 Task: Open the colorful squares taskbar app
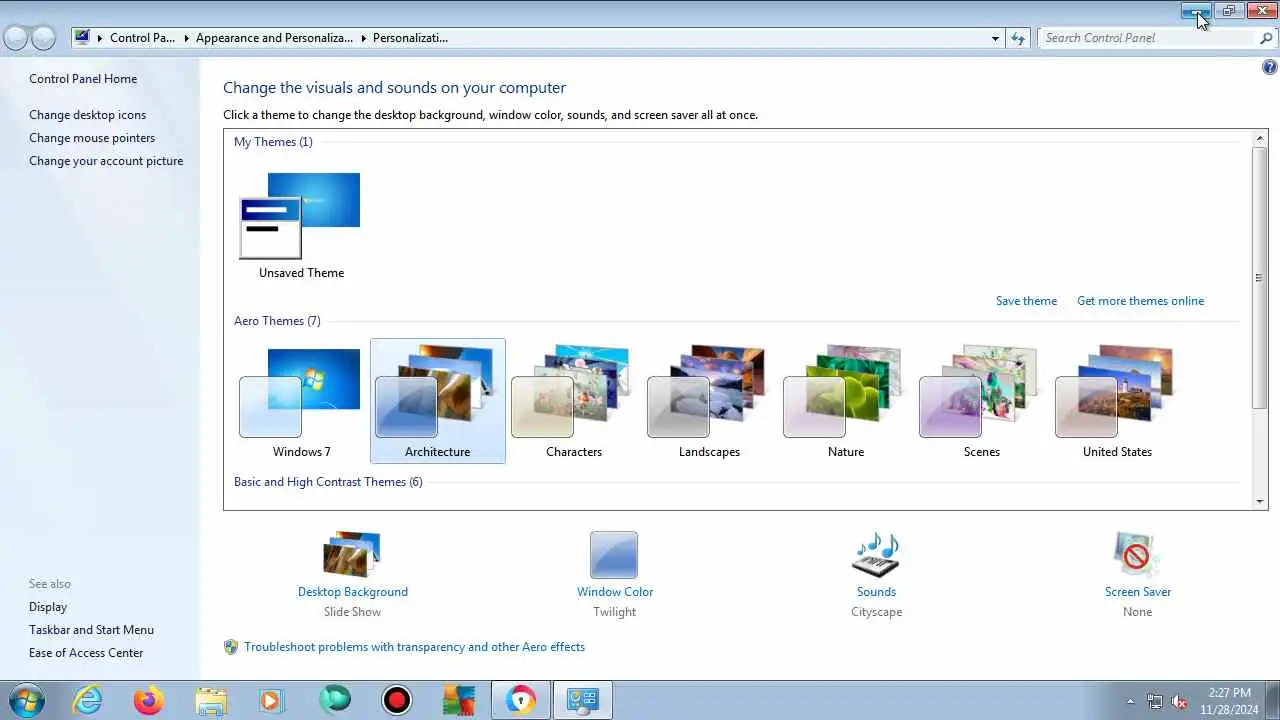(x=459, y=700)
